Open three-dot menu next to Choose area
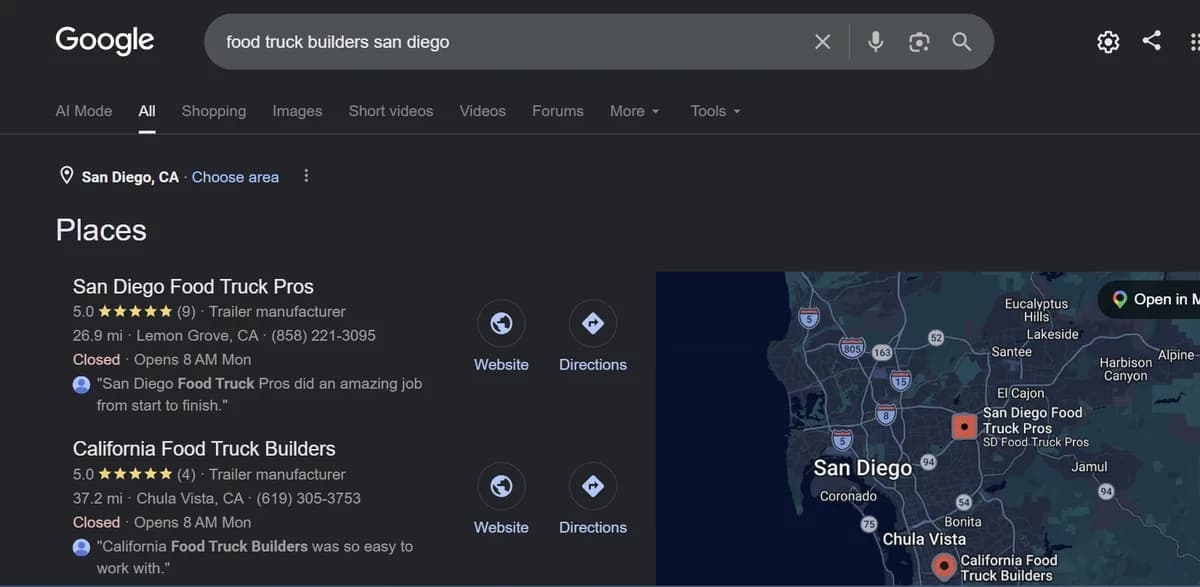1200x587 pixels. (306, 176)
